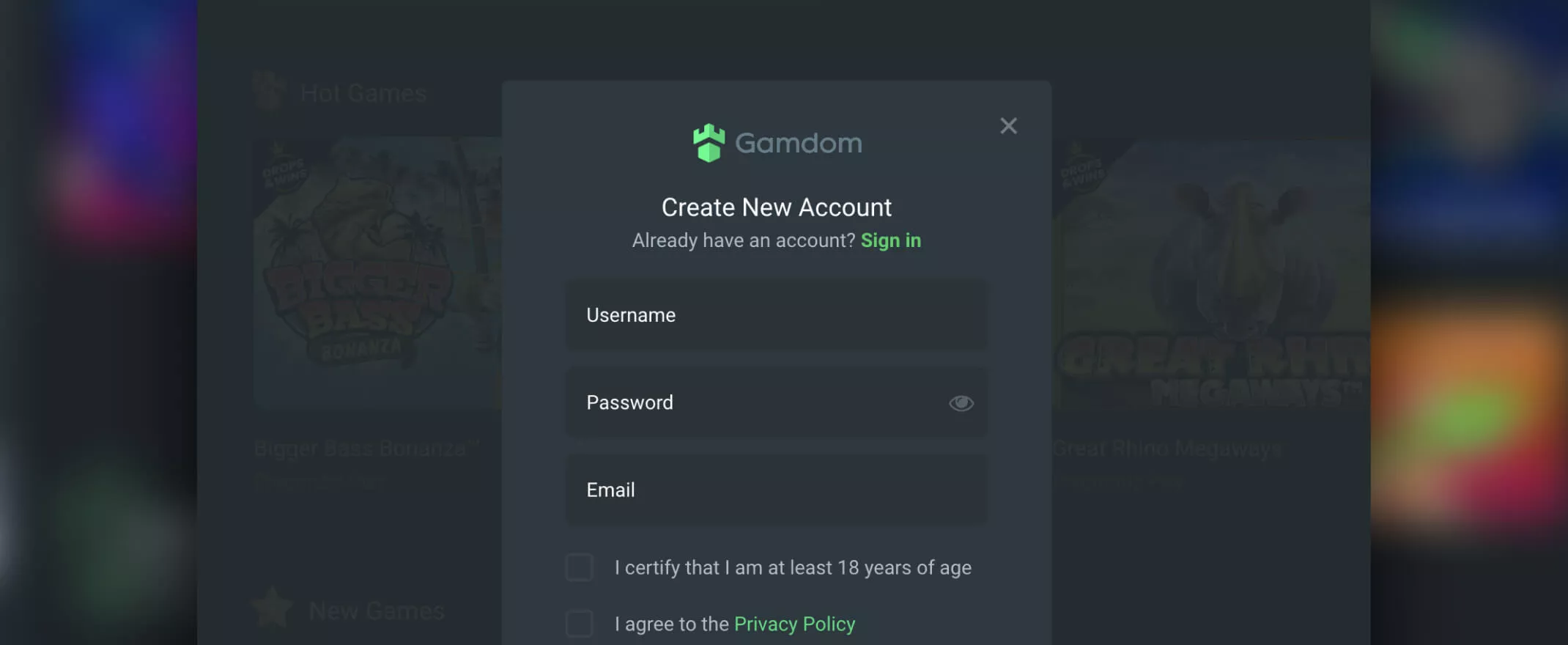
Task: Open Great Rhino Megaways game thumbnail
Action: (x=1210, y=273)
